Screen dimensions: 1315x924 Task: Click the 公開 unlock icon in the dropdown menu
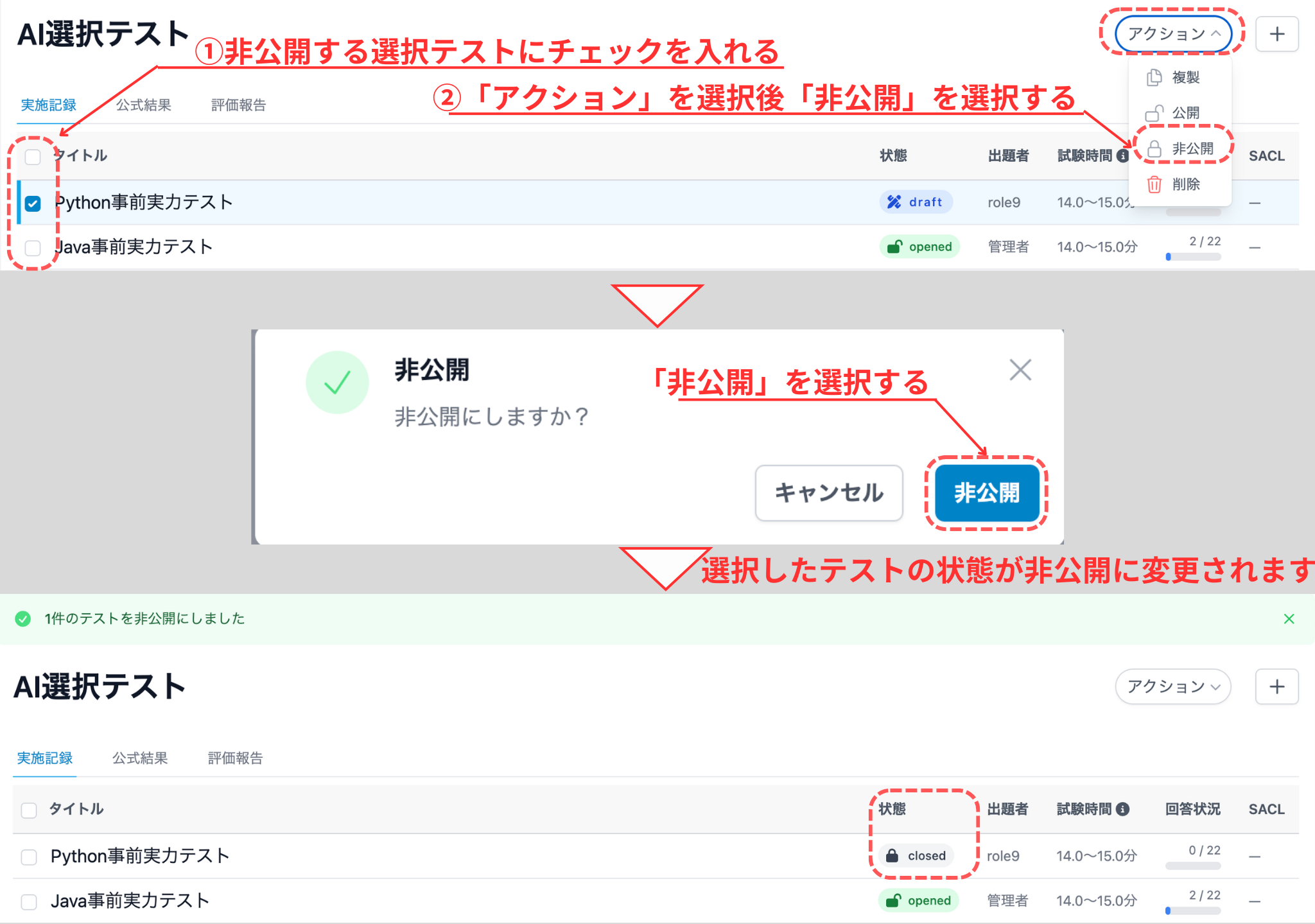(1154, 112)
